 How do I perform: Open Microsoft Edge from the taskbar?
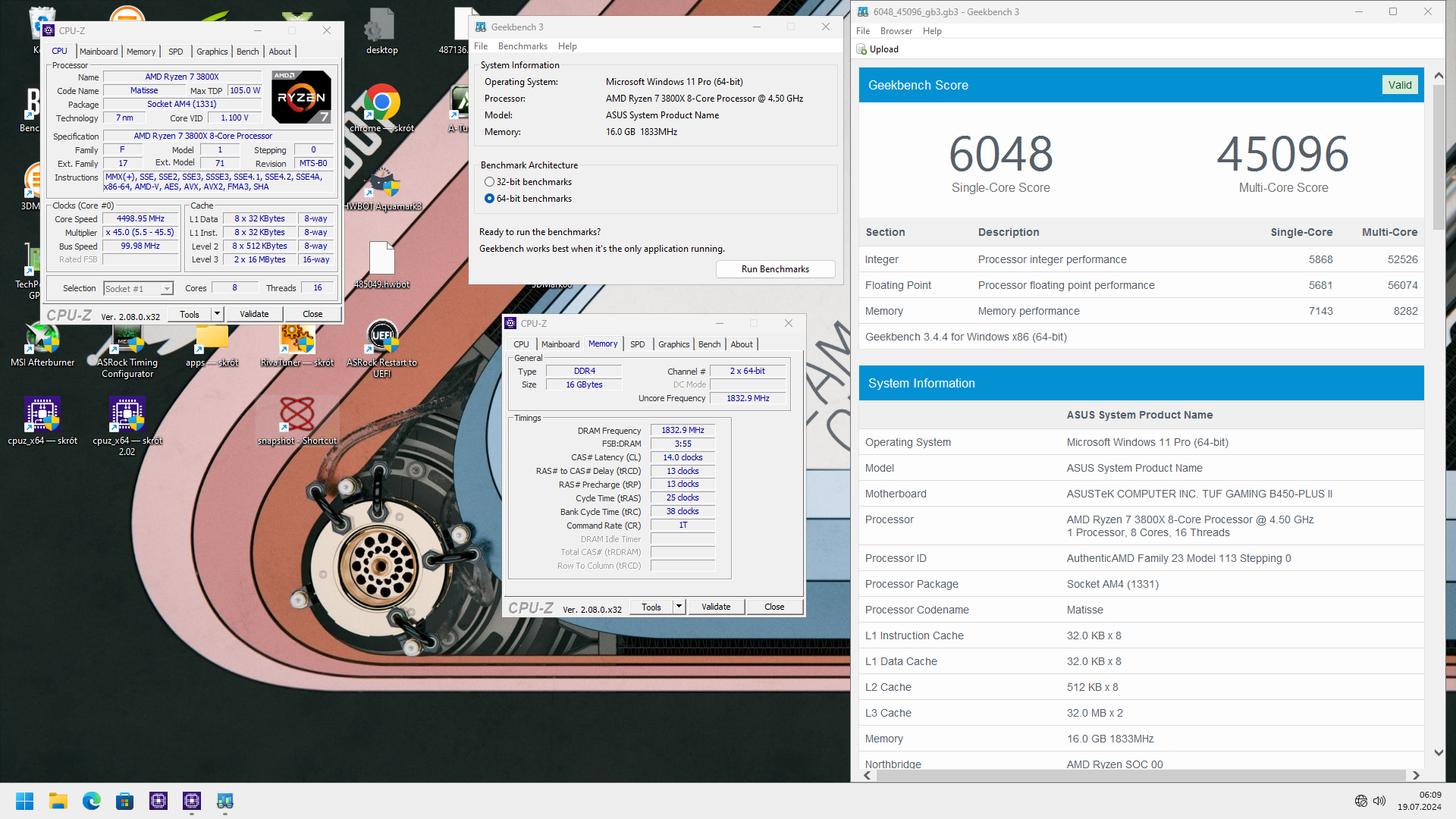click(x=92, y=801)
